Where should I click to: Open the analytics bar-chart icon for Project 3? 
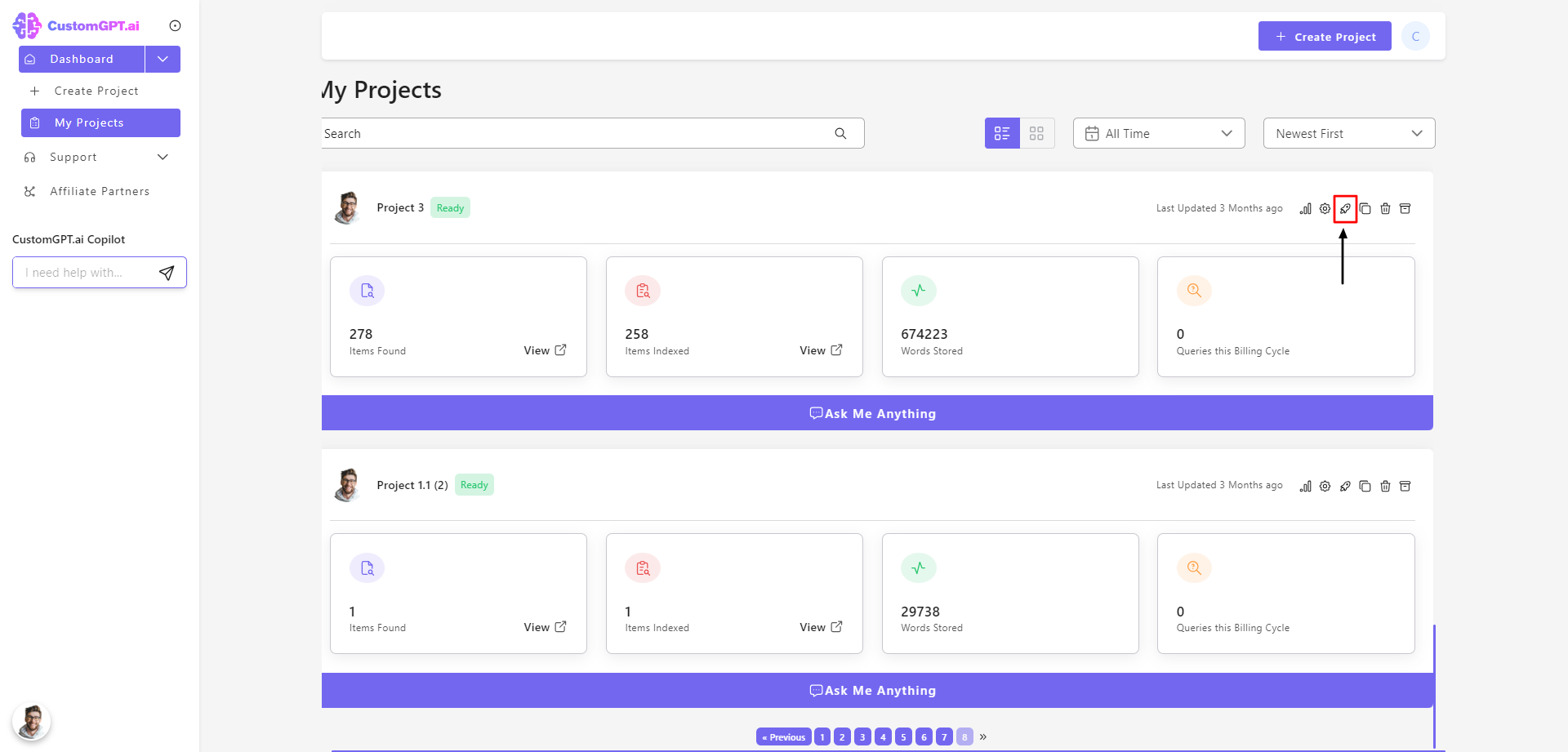[1306, 209]
